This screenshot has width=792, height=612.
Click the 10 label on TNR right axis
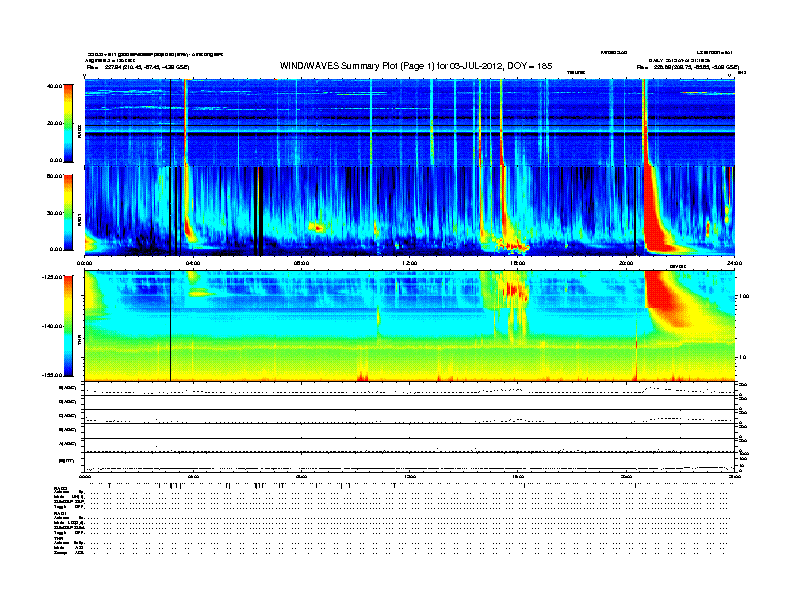coord(742,358)
